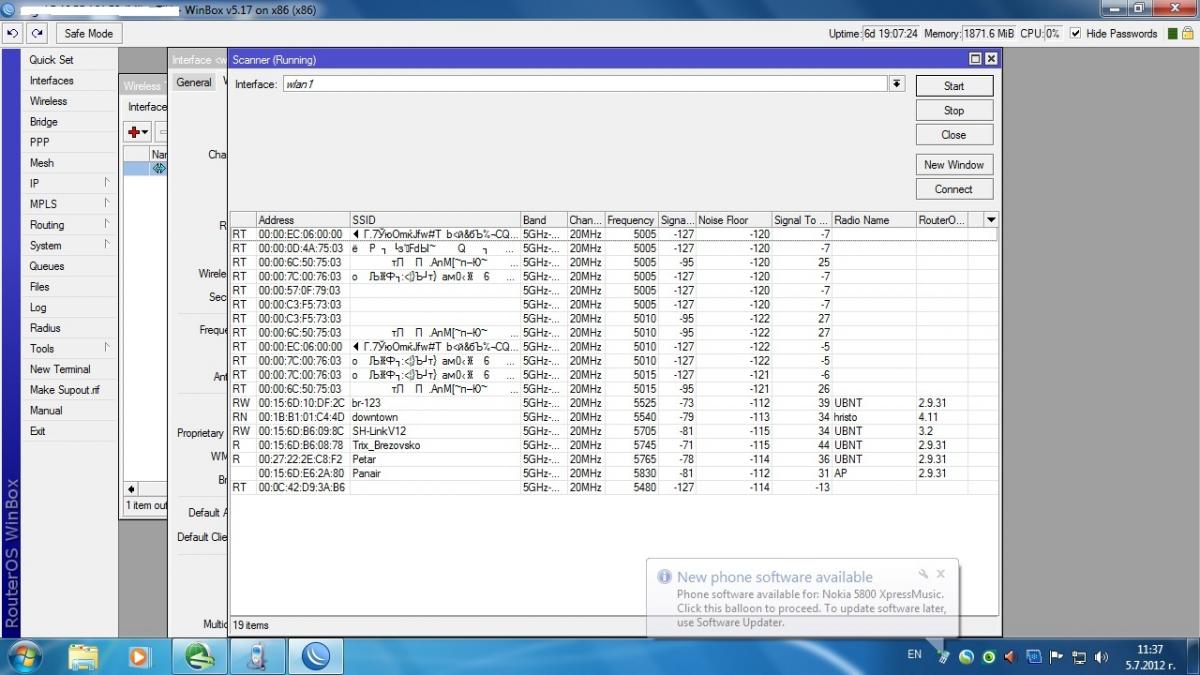
Task: Expand the IP submenu
Action: click(x=68, y=183)
